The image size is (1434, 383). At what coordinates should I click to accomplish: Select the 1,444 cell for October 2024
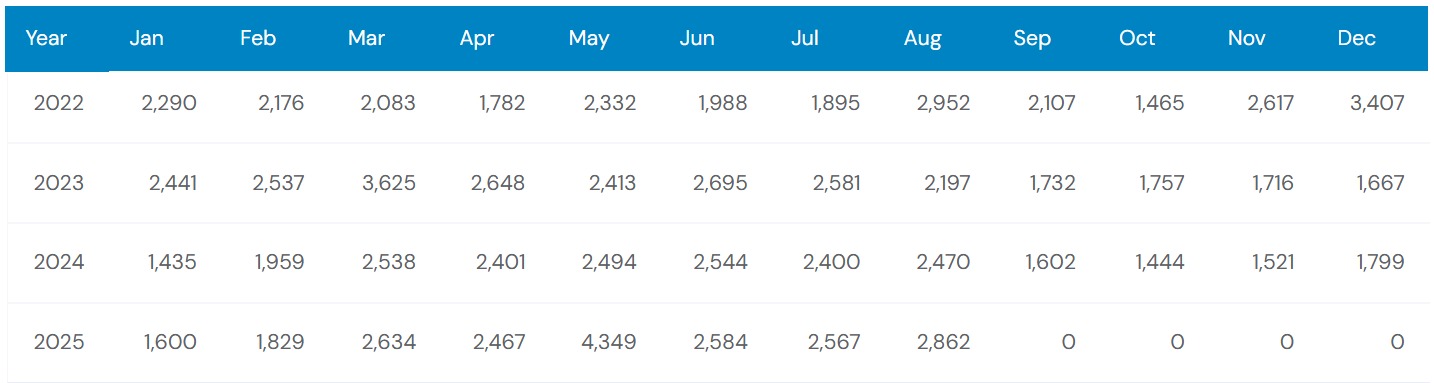coord(1159,262)
